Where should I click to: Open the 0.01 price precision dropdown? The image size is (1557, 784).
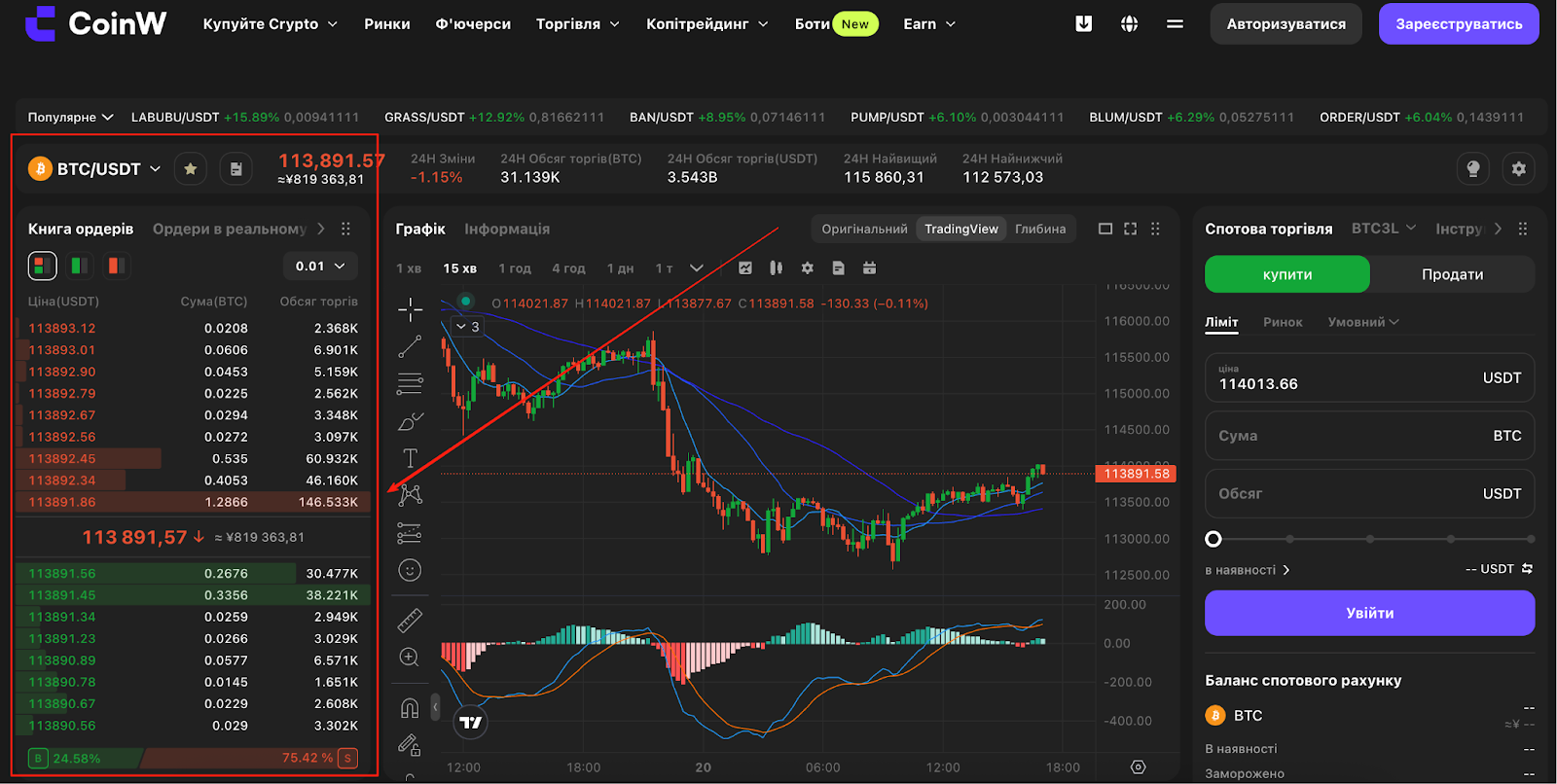point(320,266)
